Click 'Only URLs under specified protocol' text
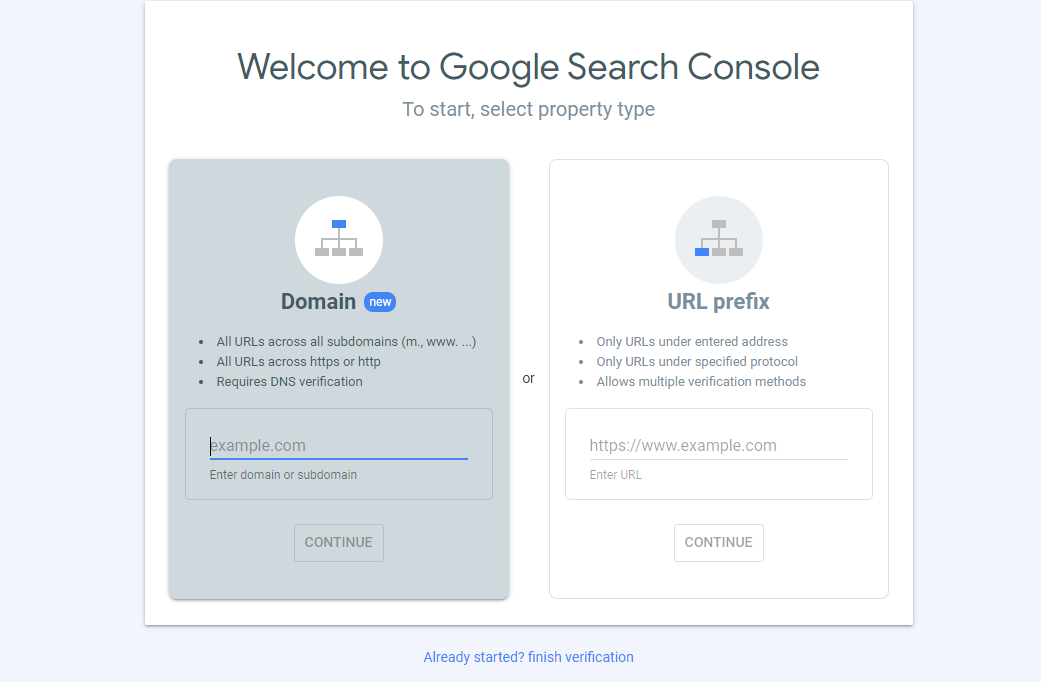Image resolution: width=1041 pixels, height=682 pixels. click(x=697, y=362)
